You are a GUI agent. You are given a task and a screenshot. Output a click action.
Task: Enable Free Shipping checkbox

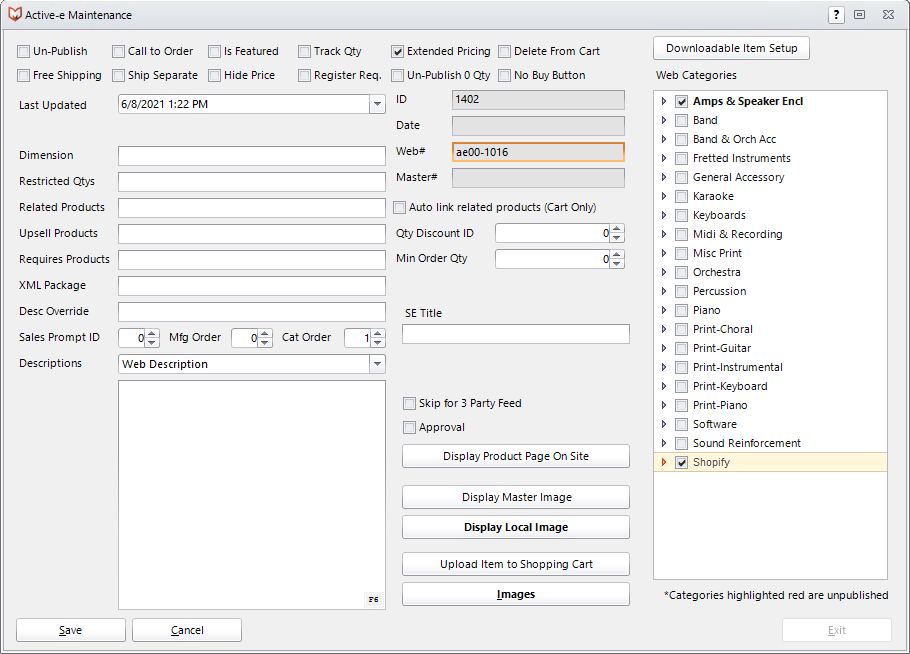[23, 75]
